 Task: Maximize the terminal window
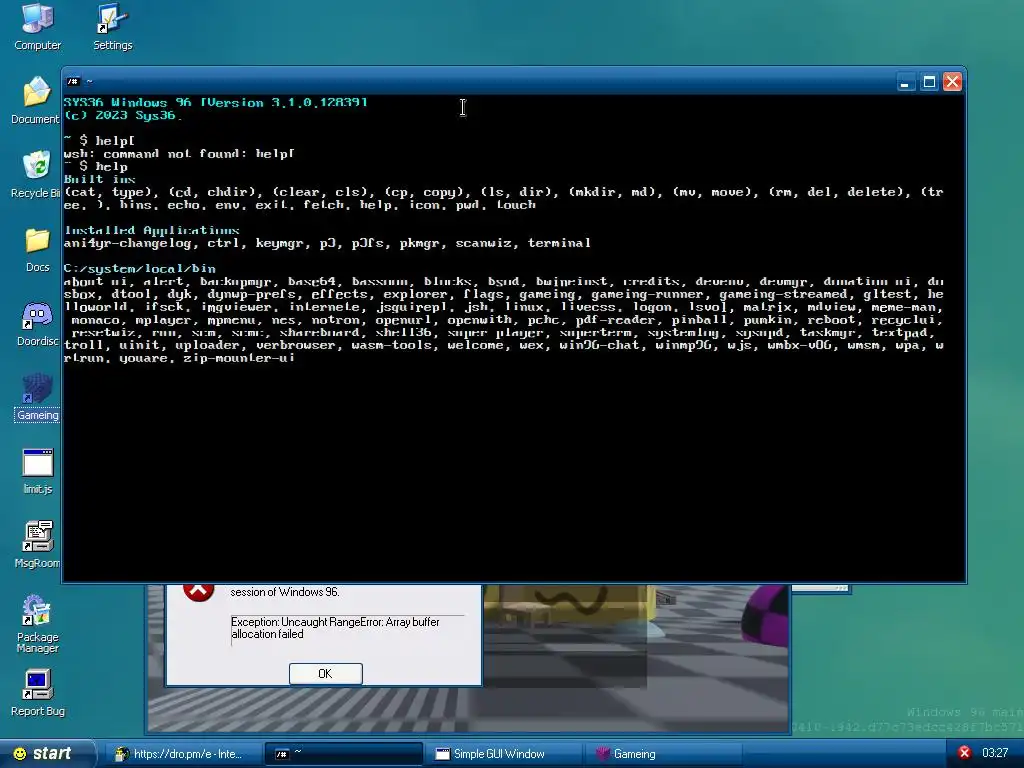tap(929, 82)
